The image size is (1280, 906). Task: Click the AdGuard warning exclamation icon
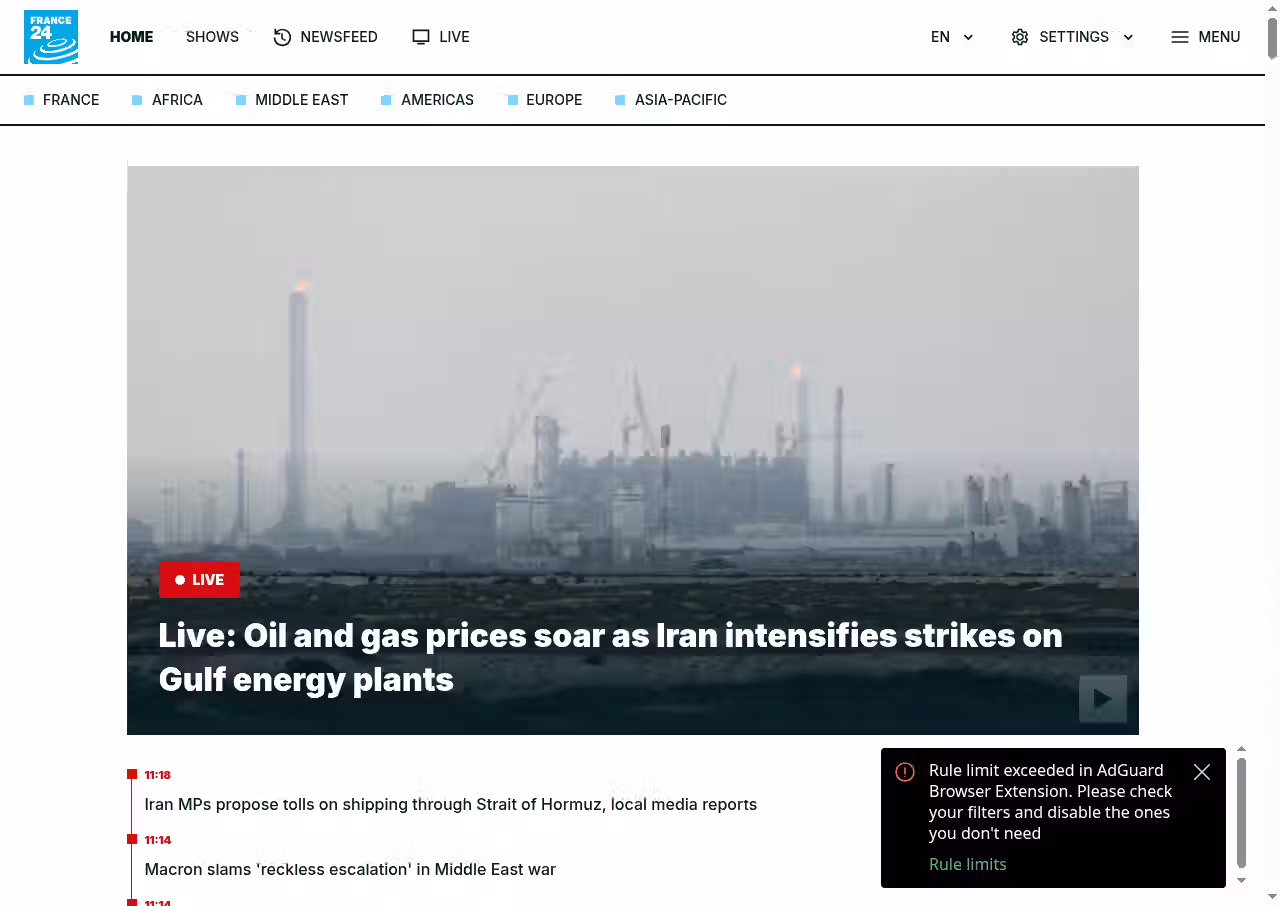[x=905, y=772]
